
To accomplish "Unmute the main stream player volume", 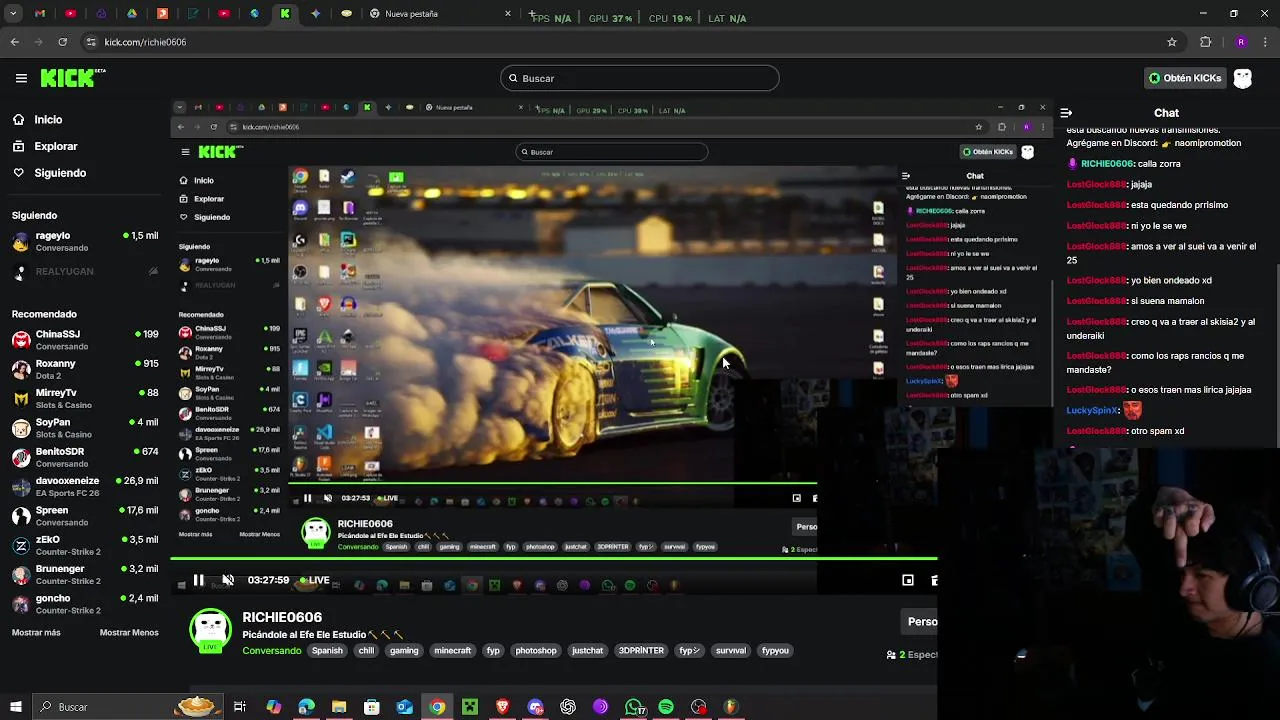I will pyautogui.click(x=228, y=580).
